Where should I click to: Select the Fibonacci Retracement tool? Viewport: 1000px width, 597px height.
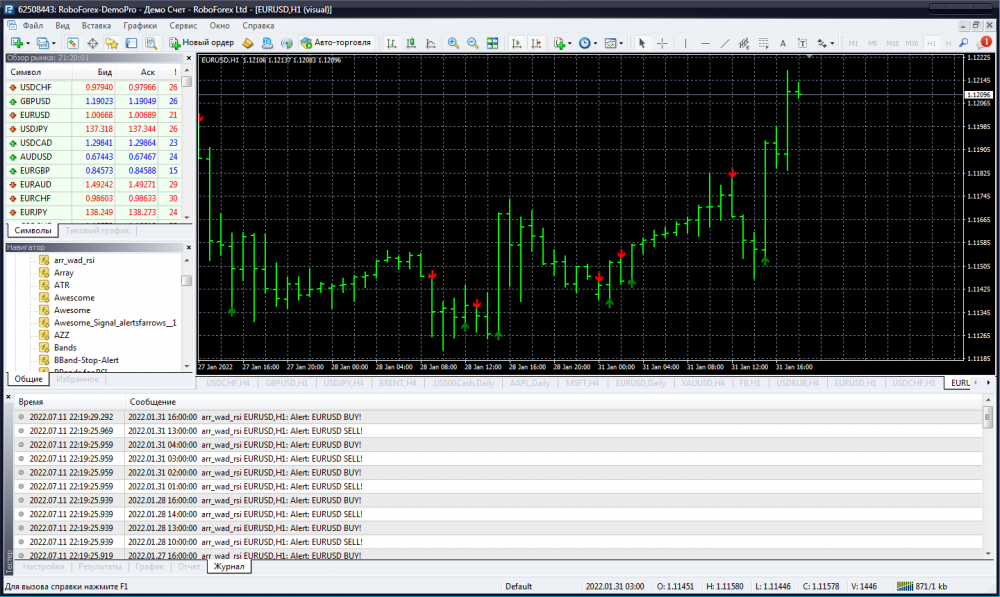[763, 43]
